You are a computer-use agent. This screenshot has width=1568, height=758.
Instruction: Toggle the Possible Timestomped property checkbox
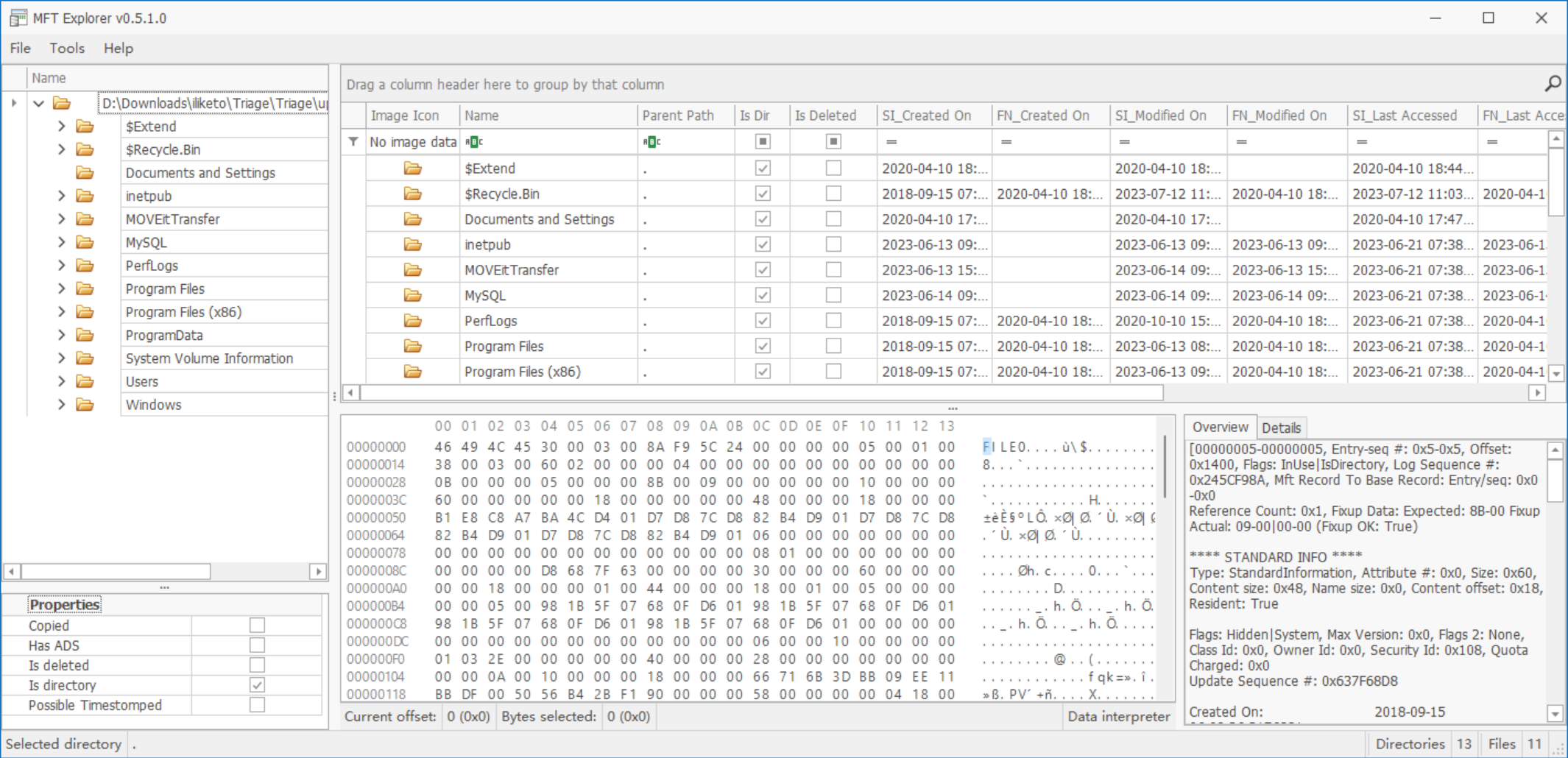coord(257,705)
